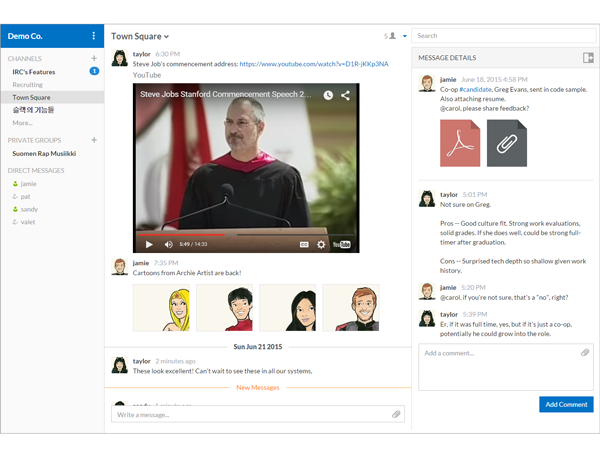Open the Korean-named channel
Screen dimensions: 600x457
click(33, 110)
